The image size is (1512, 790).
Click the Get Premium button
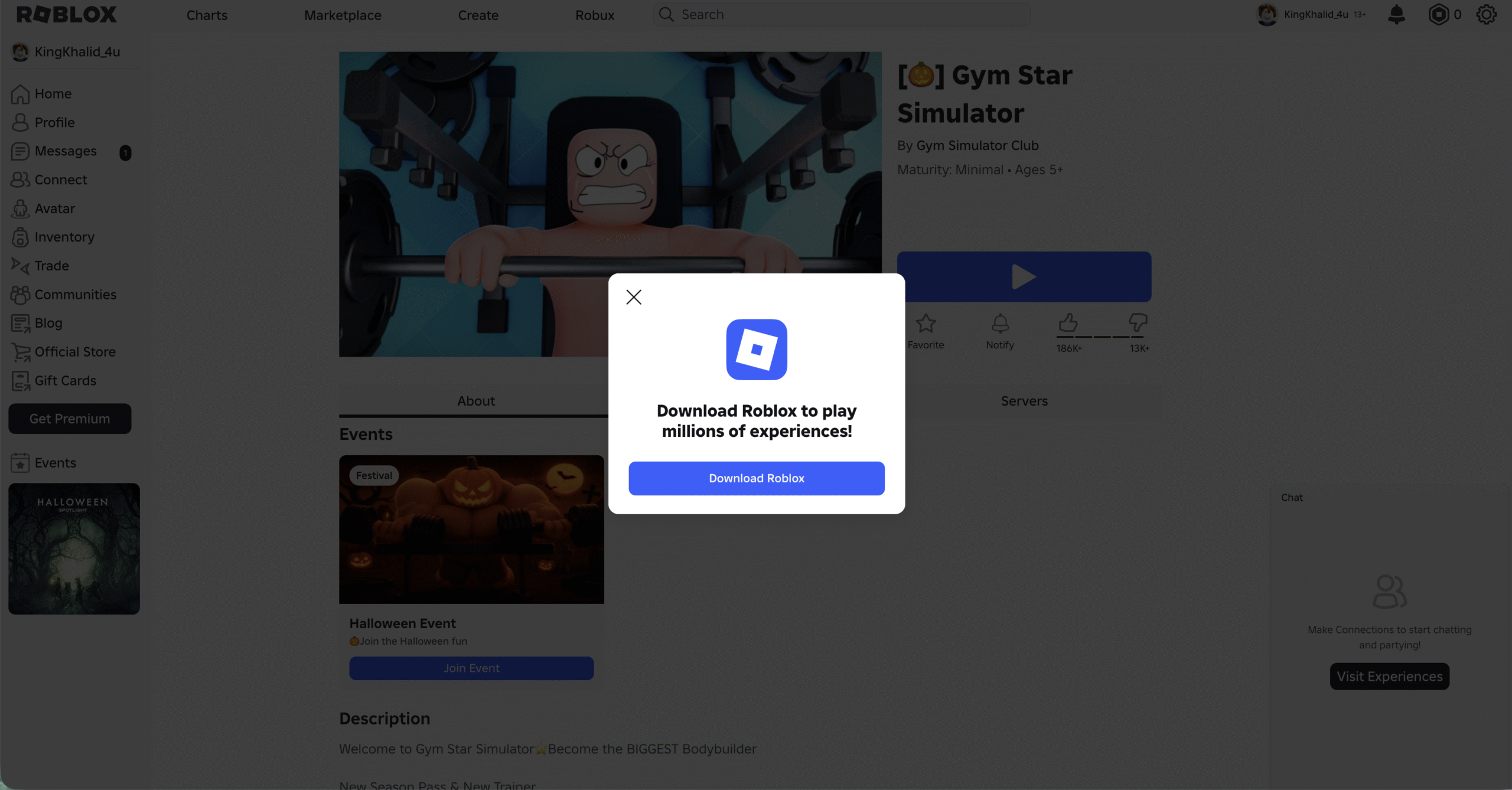tap(70, 419)
